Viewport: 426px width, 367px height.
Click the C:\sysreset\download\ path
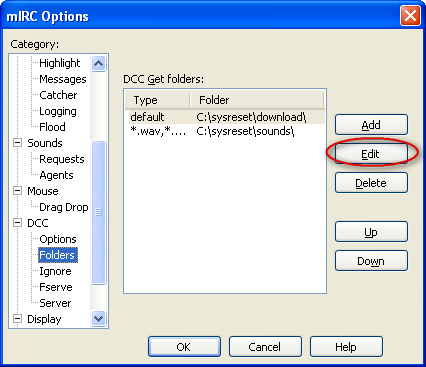point(251,117)
